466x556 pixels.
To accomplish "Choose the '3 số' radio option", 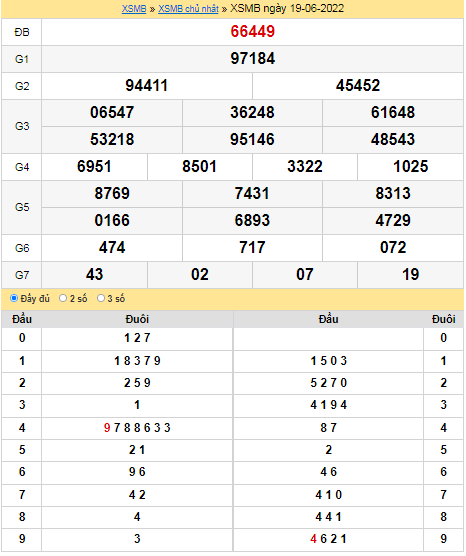I will pos(101,299).
